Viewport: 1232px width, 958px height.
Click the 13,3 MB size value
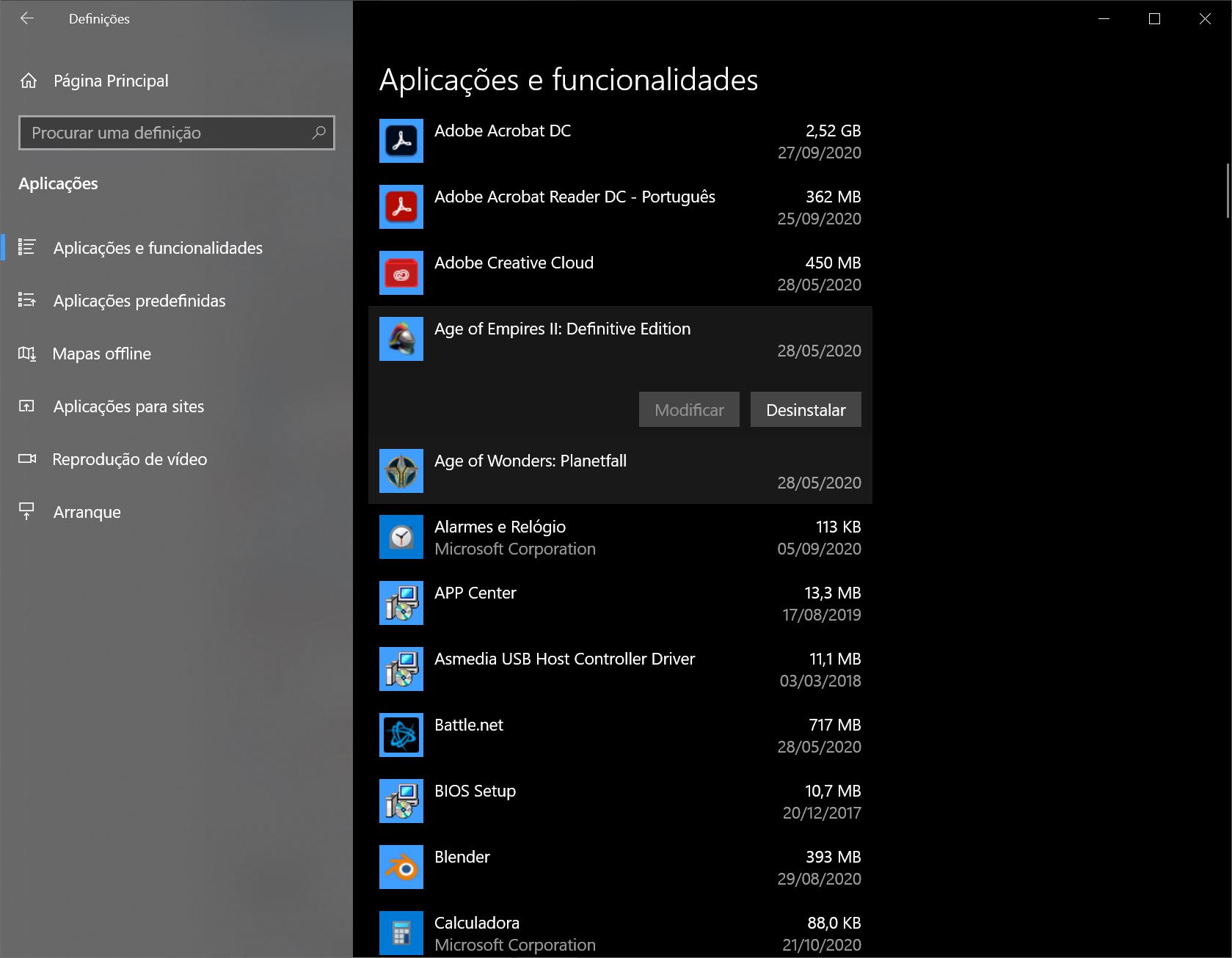[832, 593]
